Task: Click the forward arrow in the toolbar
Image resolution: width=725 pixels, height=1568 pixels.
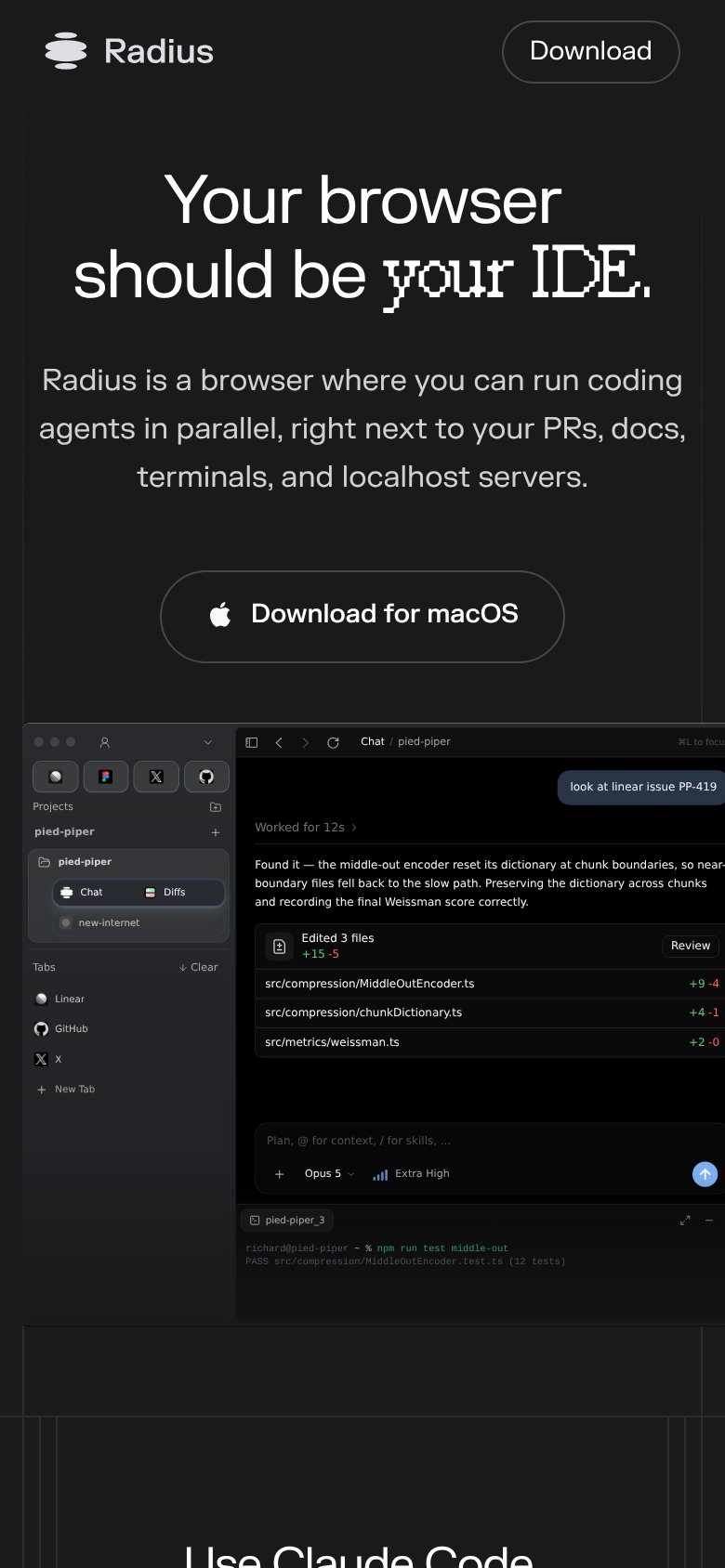Action: 305,742
